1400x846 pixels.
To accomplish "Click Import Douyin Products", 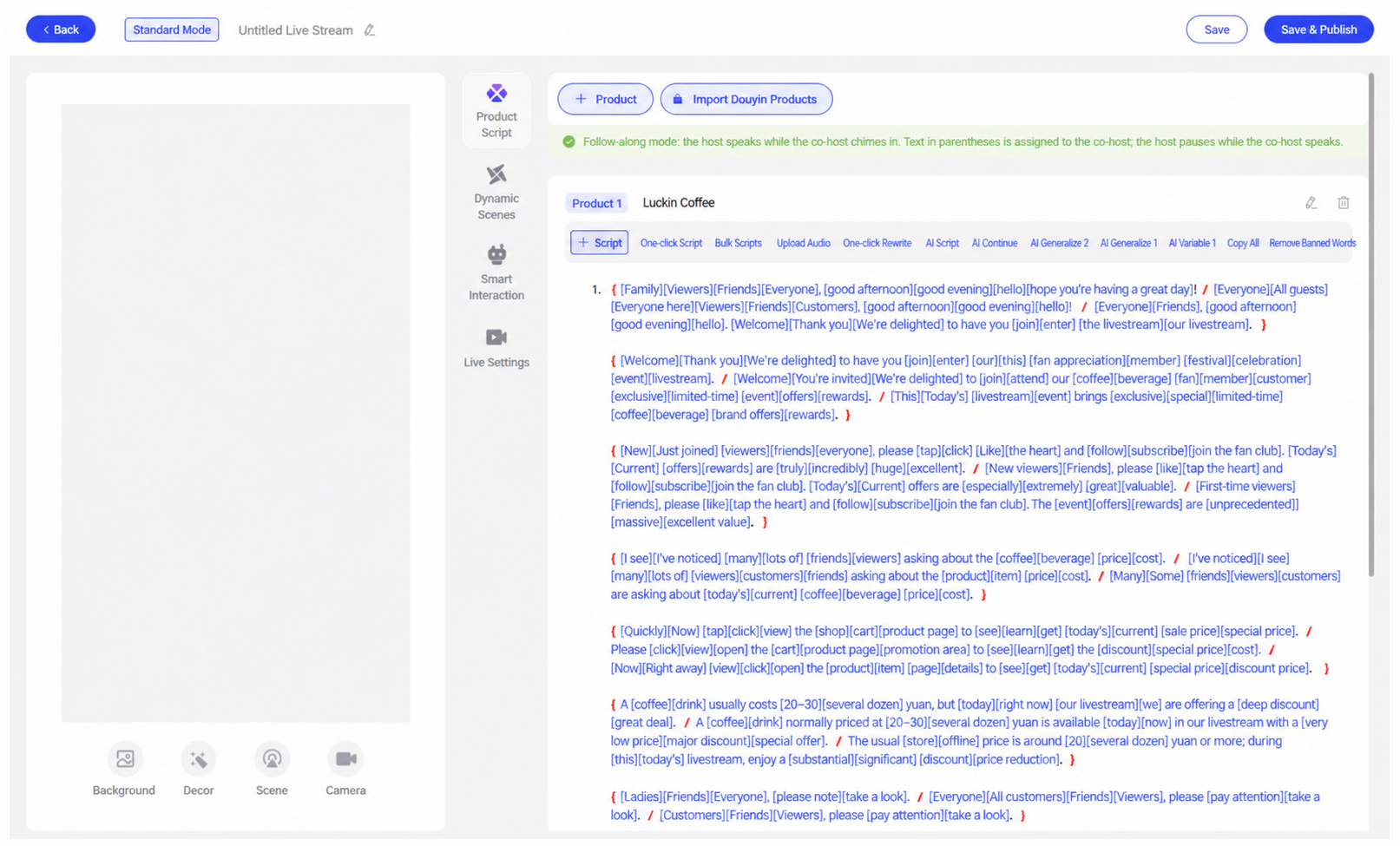I will click(x=746, y=99).
